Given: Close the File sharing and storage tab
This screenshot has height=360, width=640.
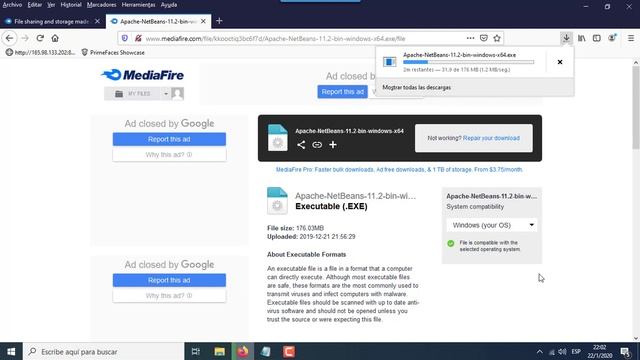Looking at the screenshot, I should (x=97, y=21).
